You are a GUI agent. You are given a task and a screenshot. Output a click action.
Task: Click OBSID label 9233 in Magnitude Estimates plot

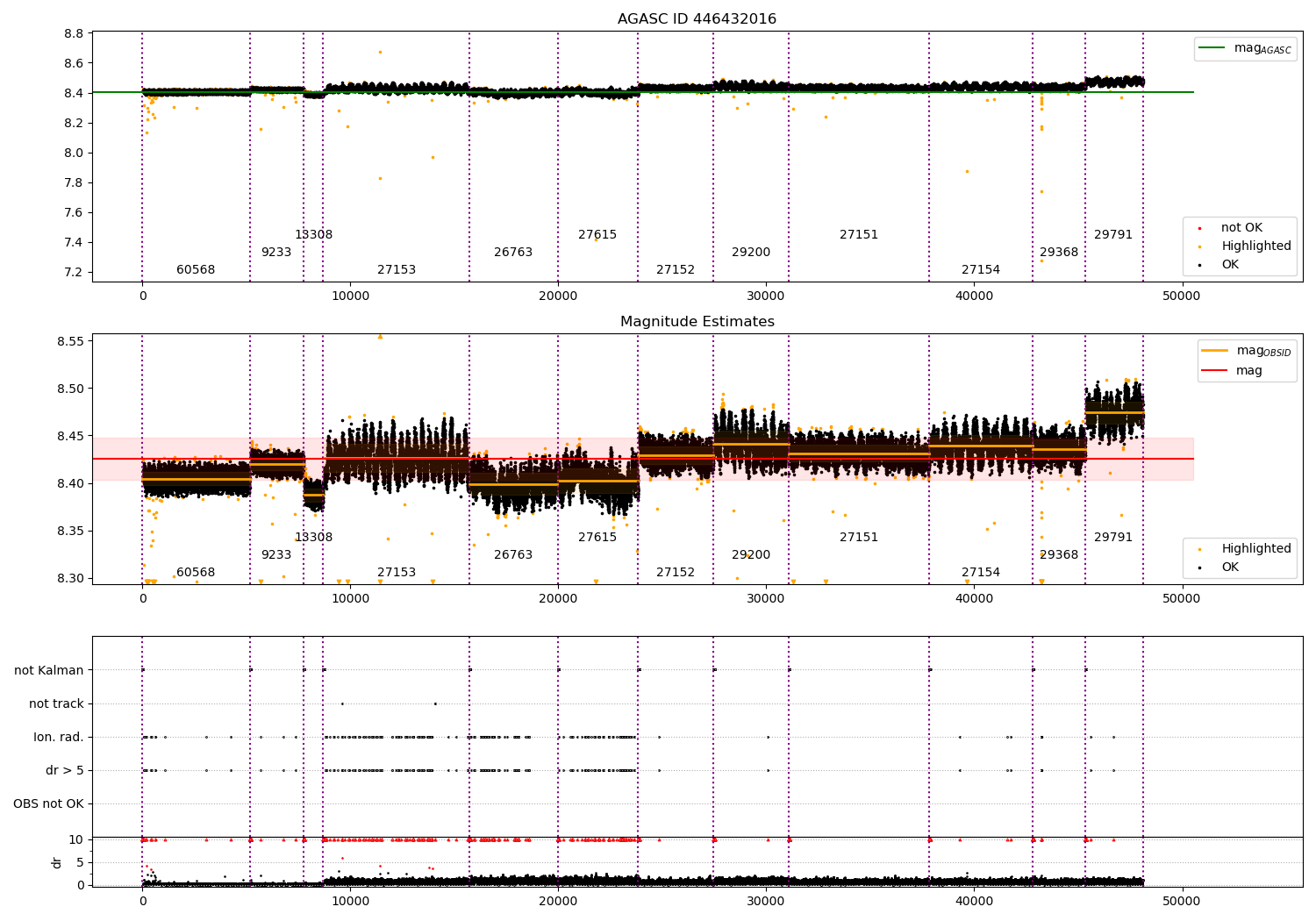[x=276, y=555]
